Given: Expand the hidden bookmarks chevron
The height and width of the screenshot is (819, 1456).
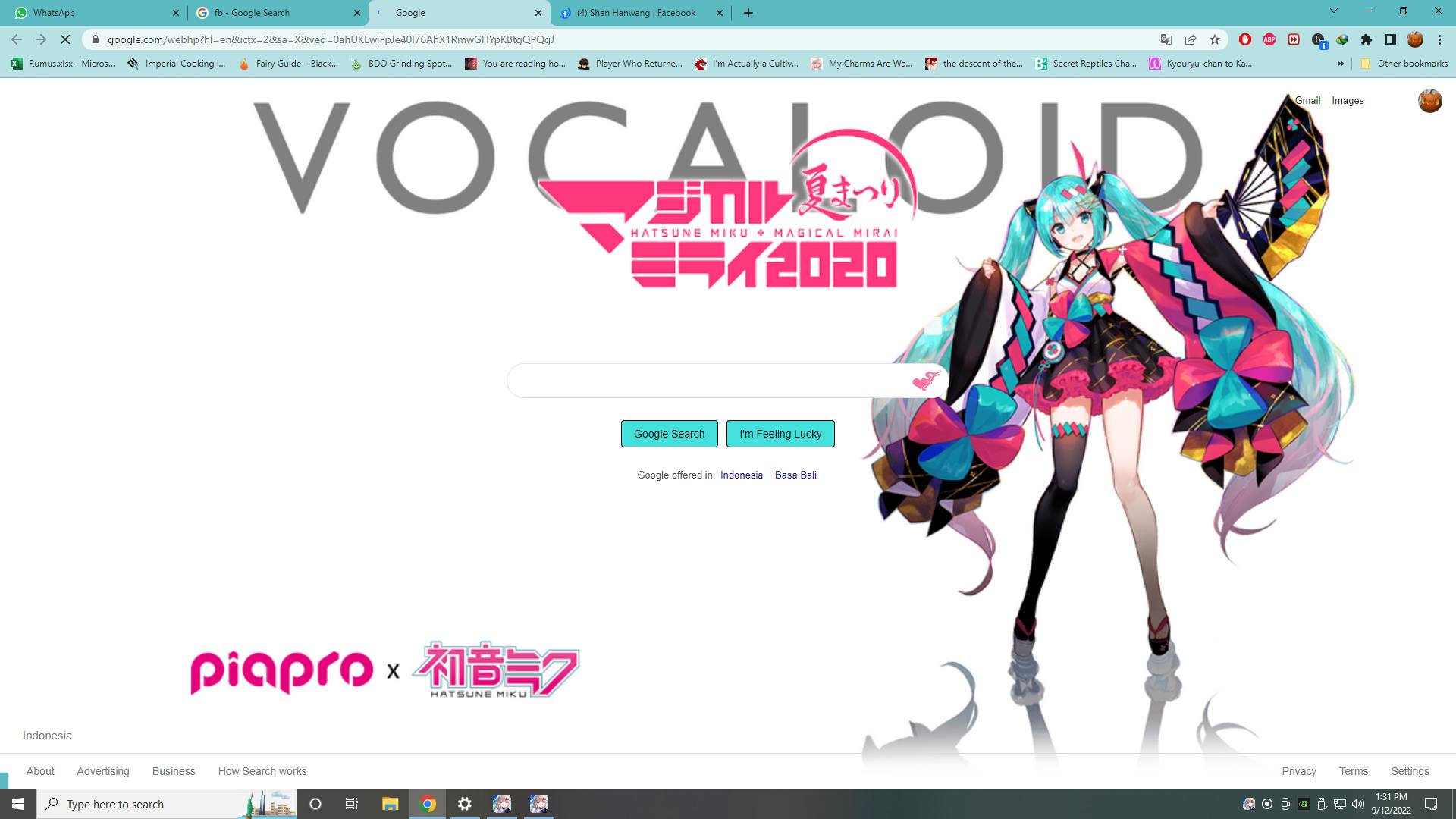Looking at the screenshot, I should (1341, 64).
